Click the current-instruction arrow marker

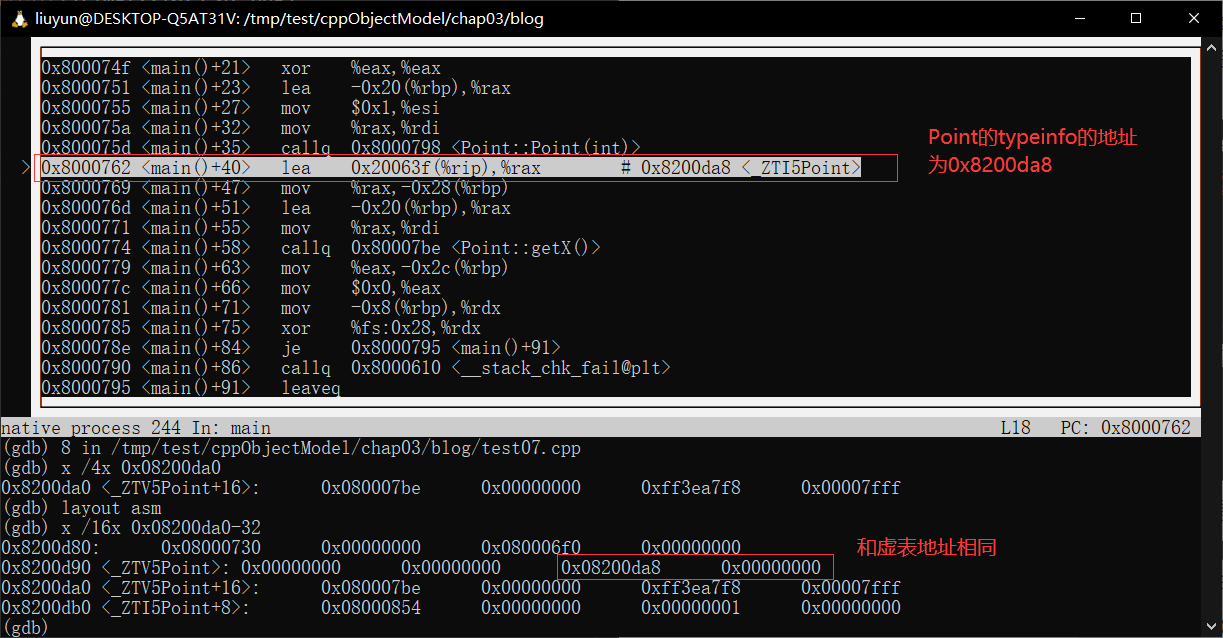[26, 168]
